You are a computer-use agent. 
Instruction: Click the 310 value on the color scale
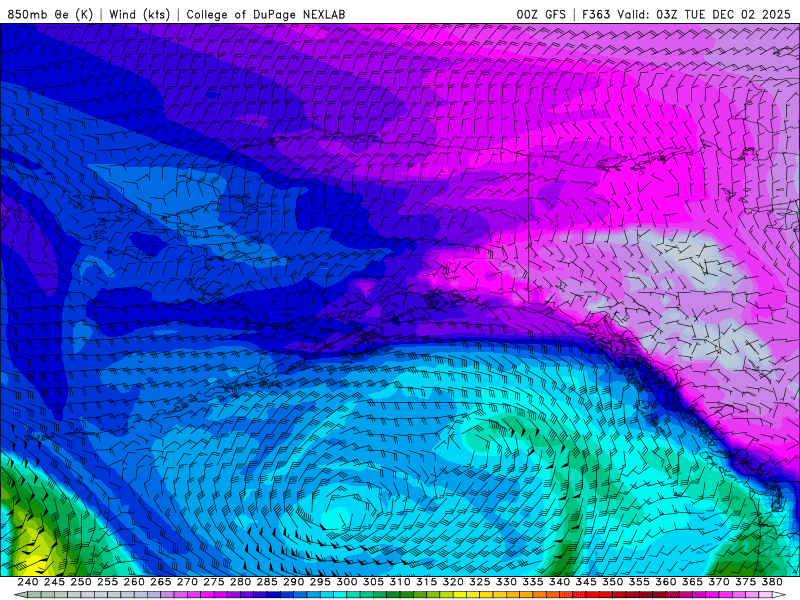tap(399, 582)
